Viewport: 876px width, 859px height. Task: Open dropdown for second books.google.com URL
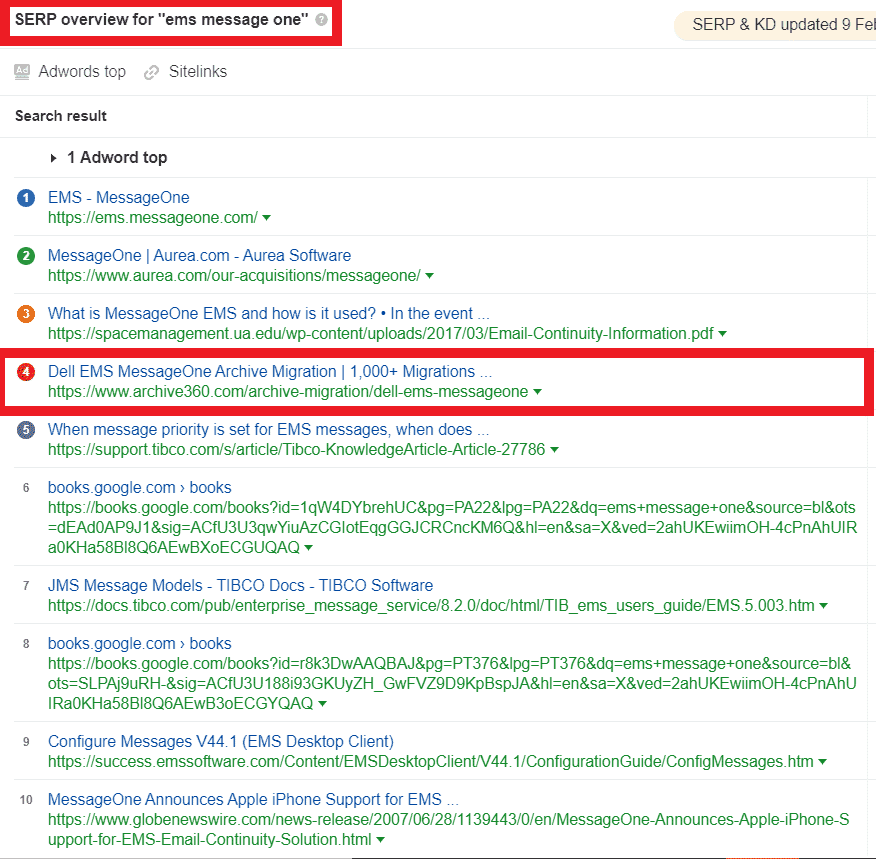click(x=322, y=704)
